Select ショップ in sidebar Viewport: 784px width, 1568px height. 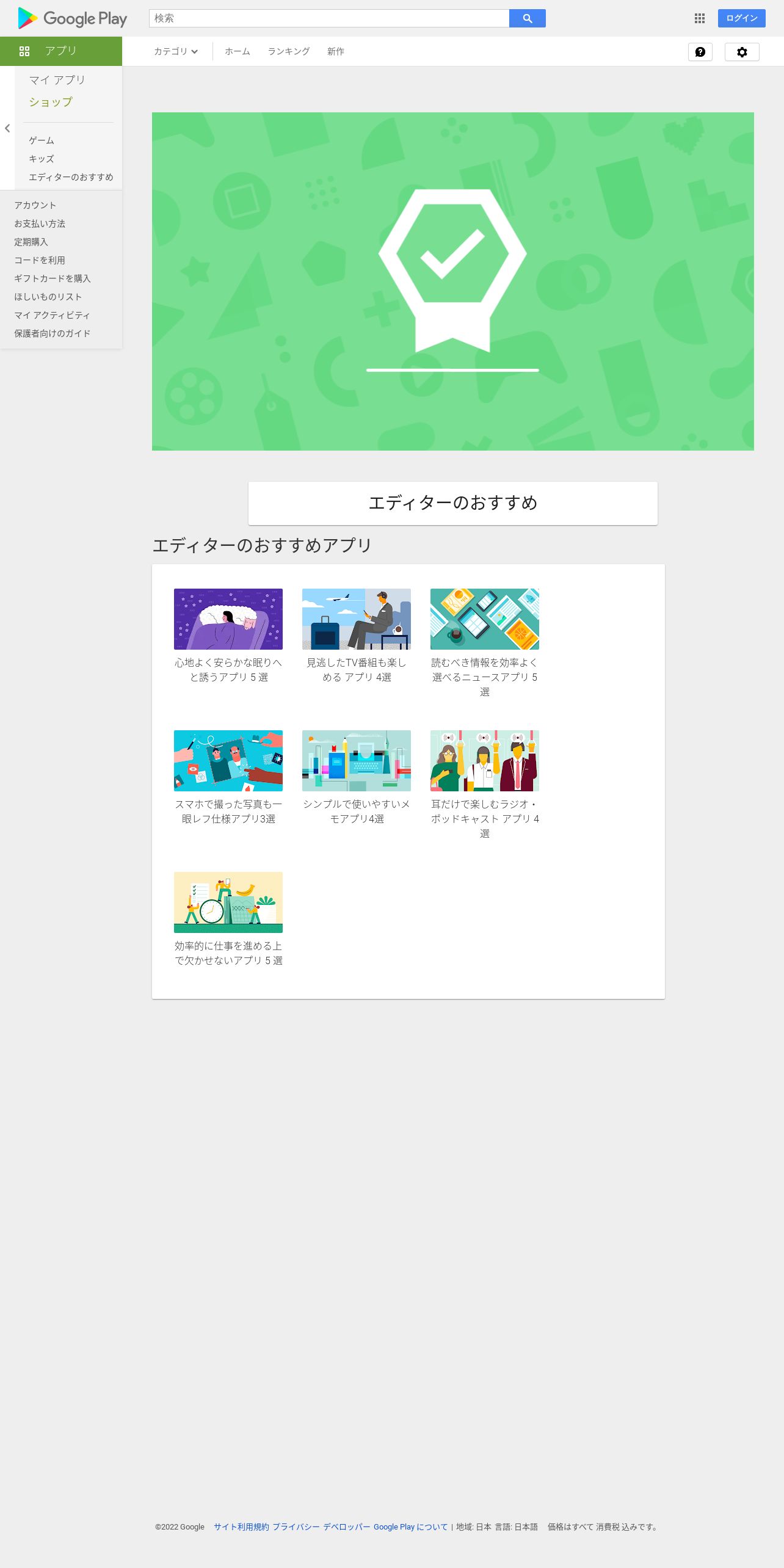tap(51, 102)
